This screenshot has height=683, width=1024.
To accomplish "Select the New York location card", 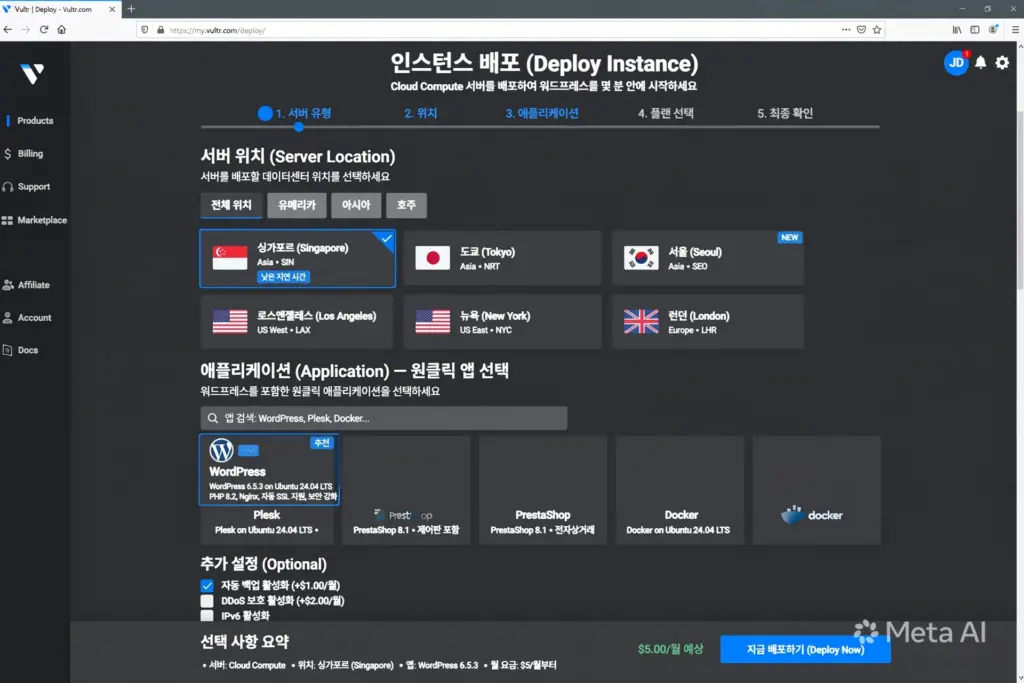I will (502, 321).
